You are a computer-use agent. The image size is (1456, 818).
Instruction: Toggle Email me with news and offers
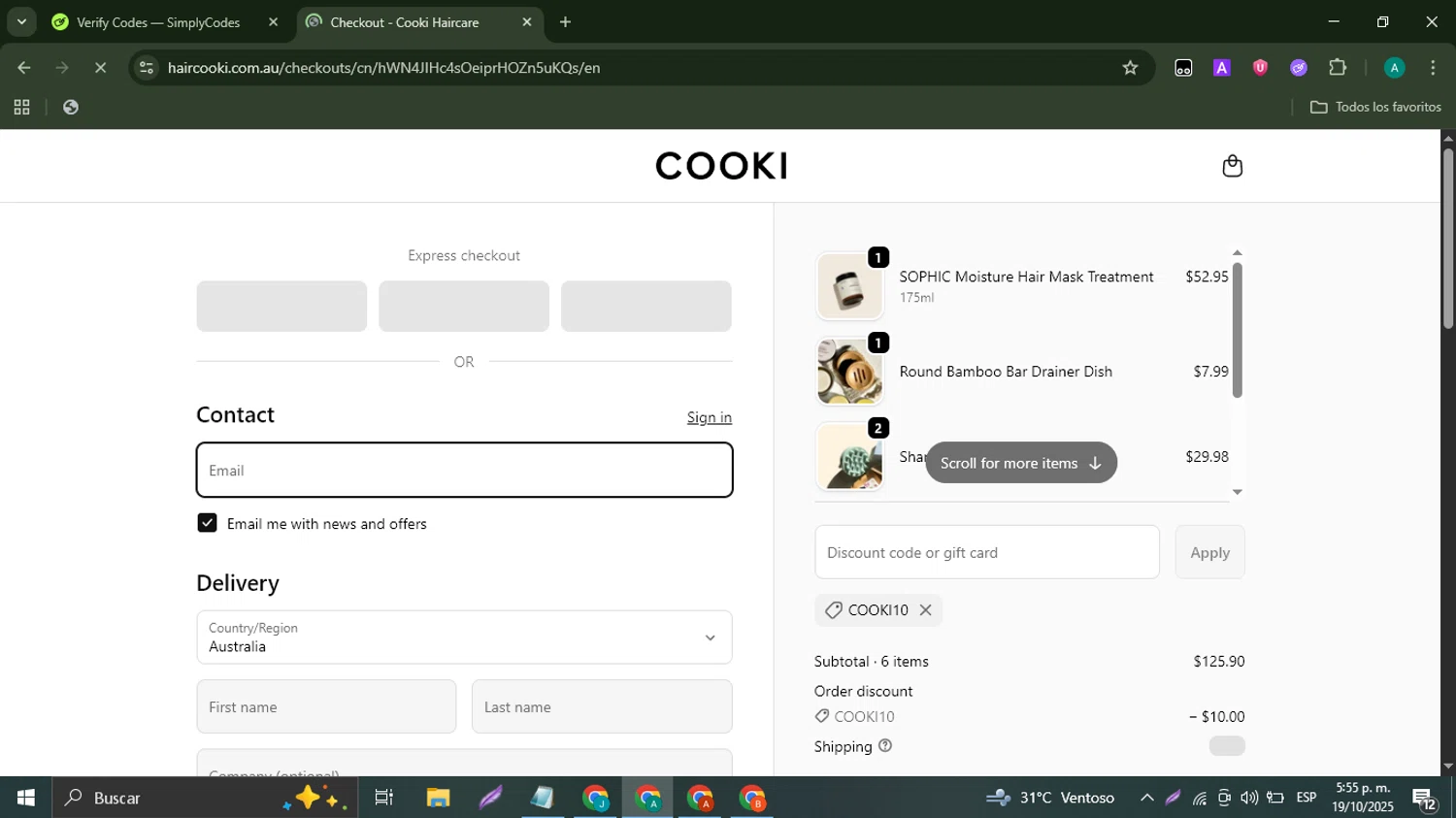coord(207,523)
